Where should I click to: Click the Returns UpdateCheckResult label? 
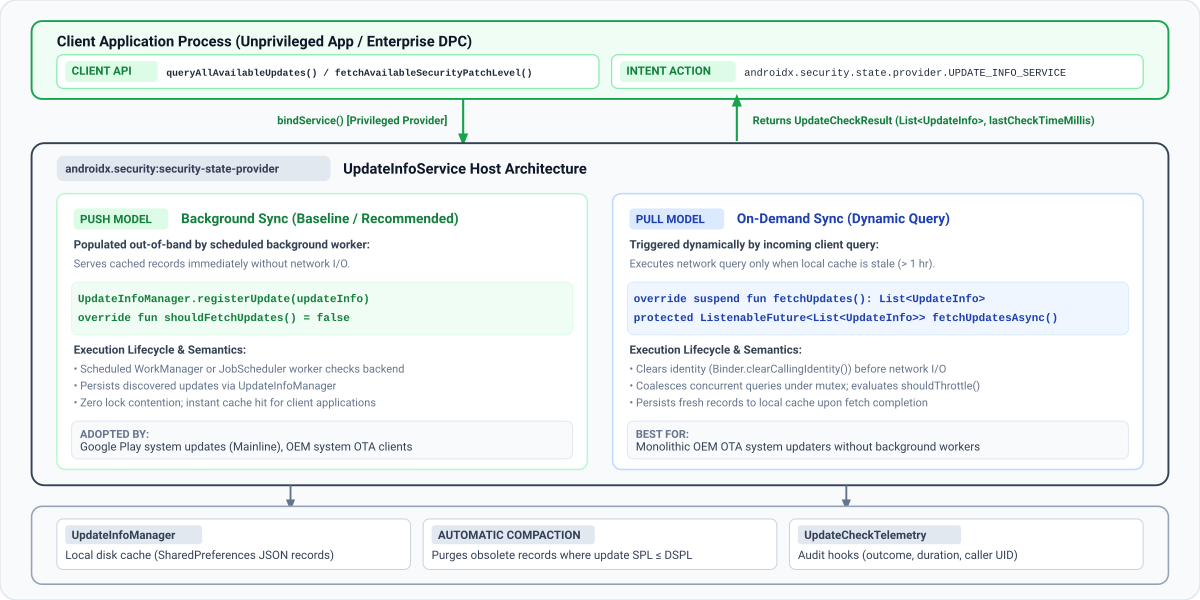[x=923, y=120]
